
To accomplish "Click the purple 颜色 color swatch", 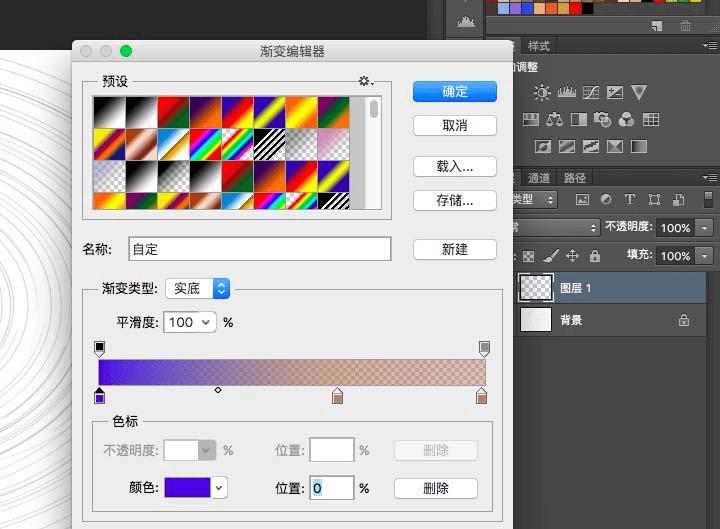I will [x=186, y=488].
